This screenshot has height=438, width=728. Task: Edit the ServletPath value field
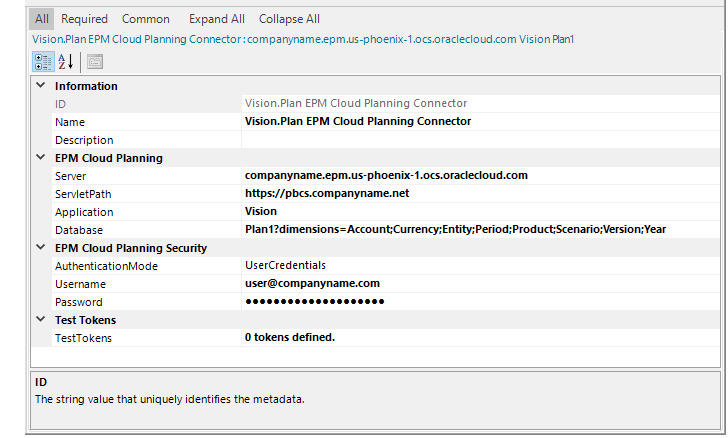(481, 194)
